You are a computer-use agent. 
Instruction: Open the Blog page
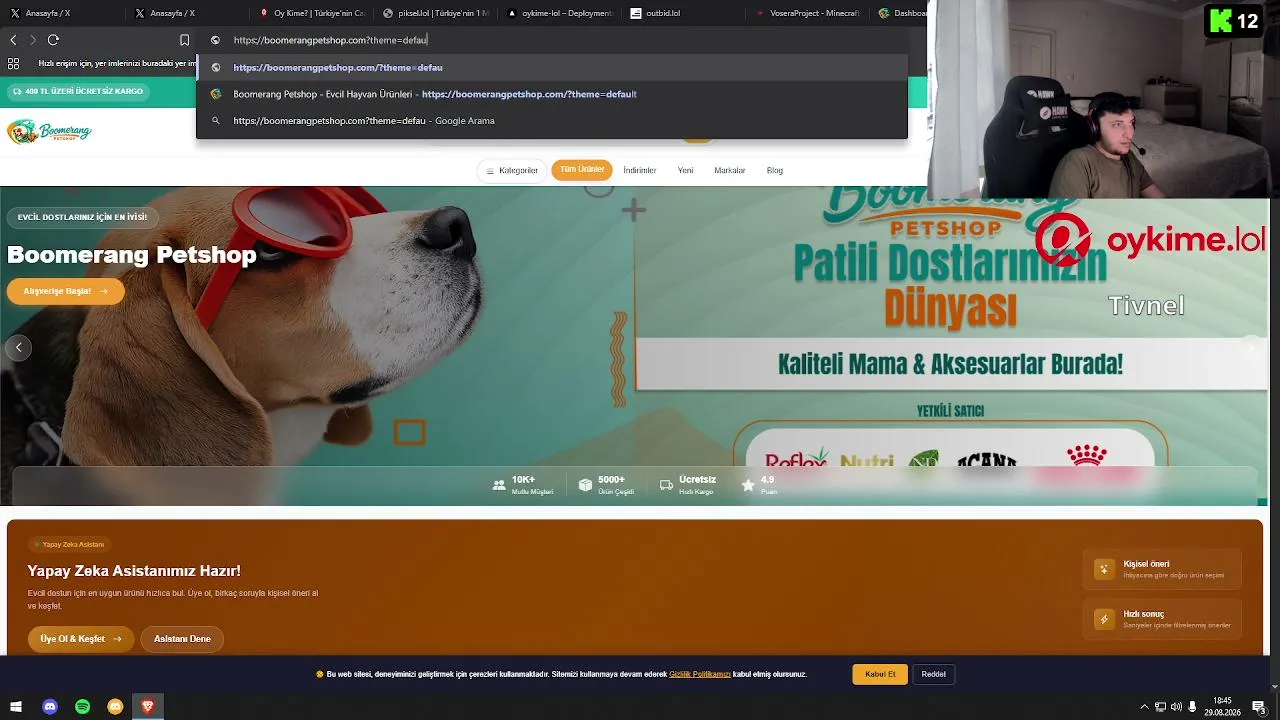point(775,170)
